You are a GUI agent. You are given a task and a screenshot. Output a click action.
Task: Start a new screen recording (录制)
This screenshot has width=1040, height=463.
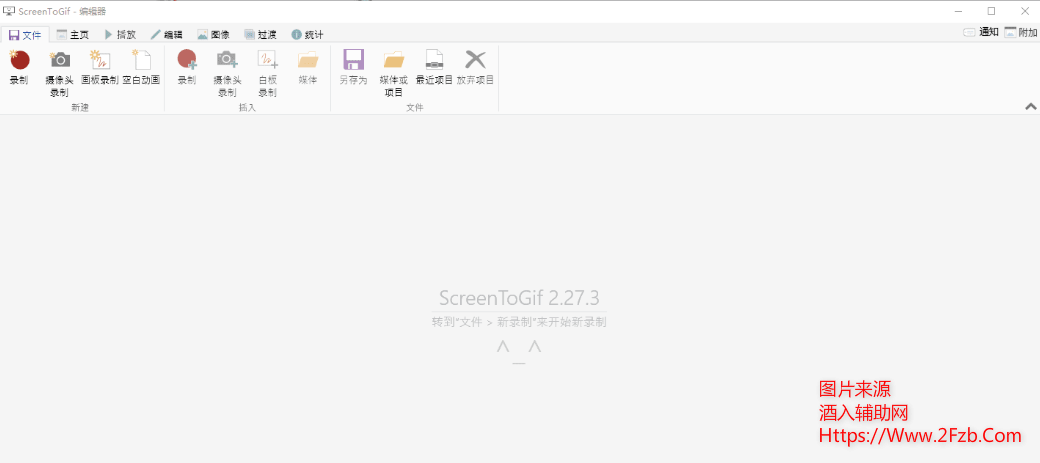pos(19,67)
